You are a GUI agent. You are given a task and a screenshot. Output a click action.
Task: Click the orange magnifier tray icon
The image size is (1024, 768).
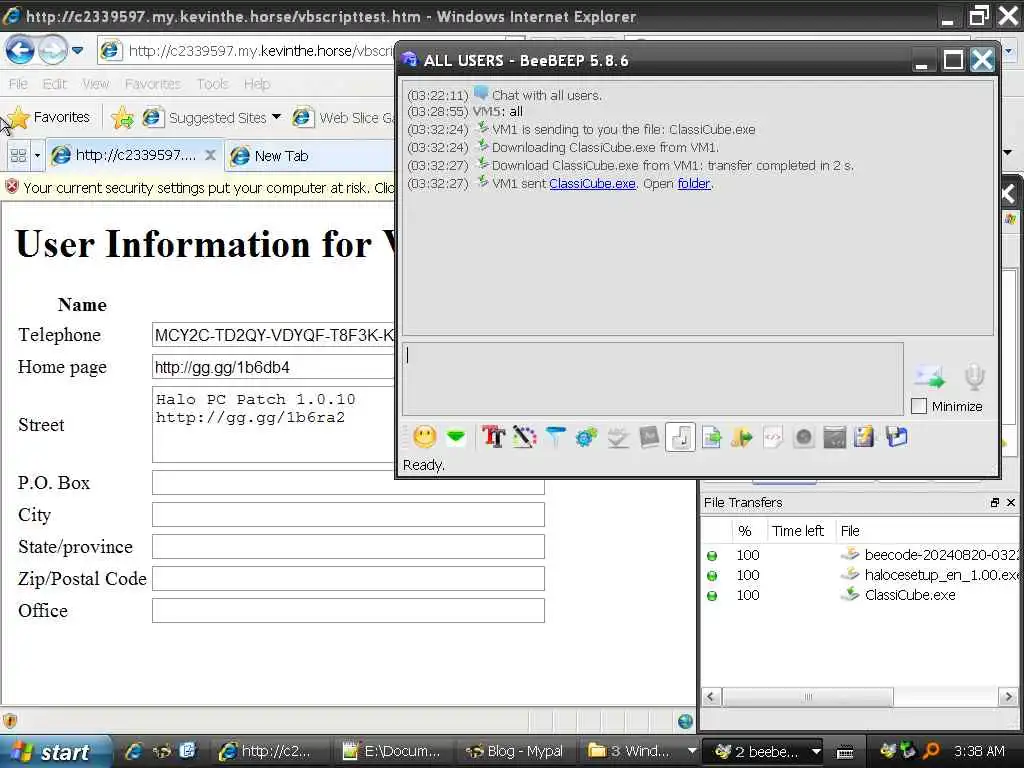pyautogui.click(x=931, y=751)
